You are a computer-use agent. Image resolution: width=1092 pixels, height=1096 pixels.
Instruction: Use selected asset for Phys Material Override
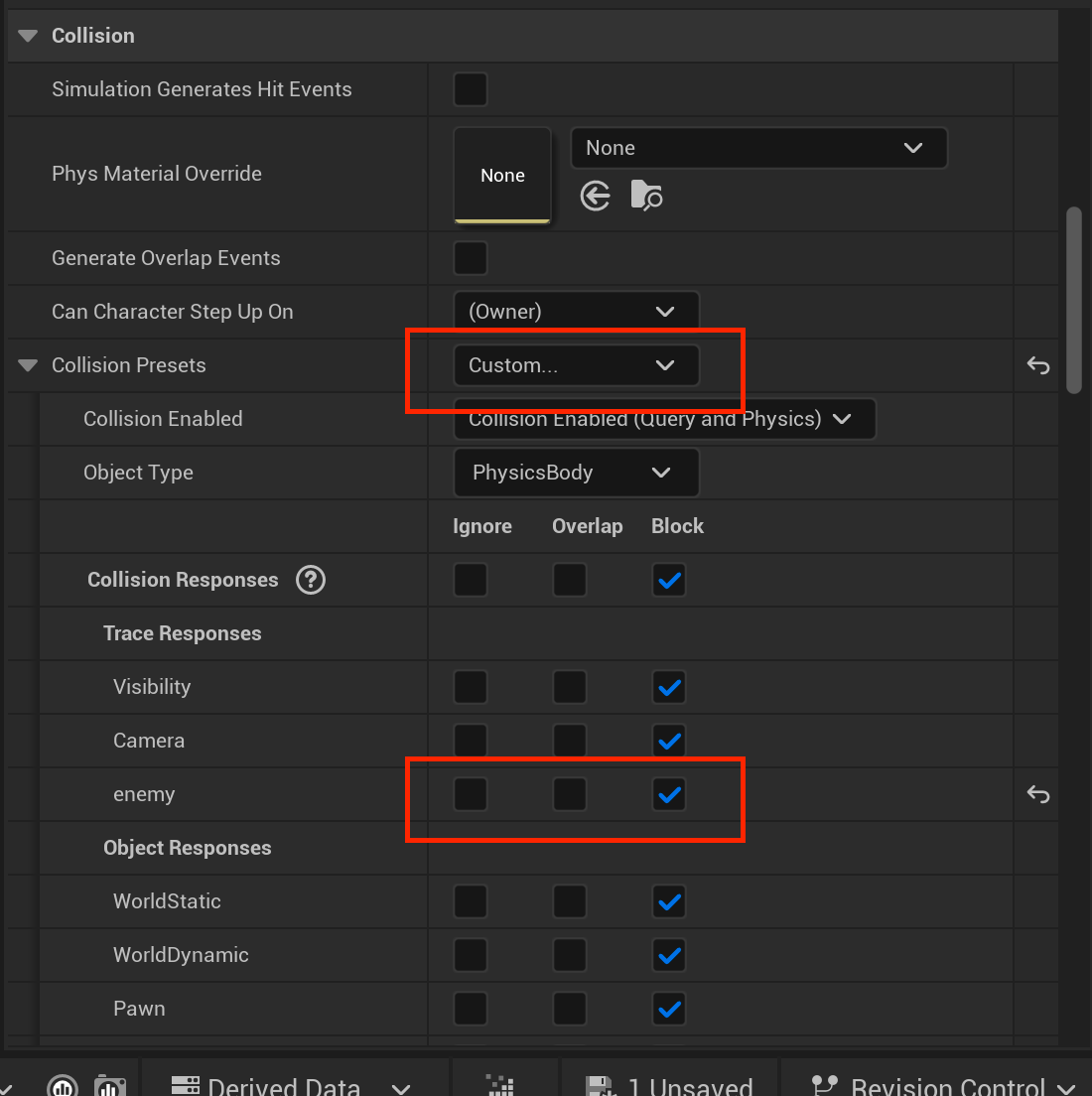click(x=595, y=196)
